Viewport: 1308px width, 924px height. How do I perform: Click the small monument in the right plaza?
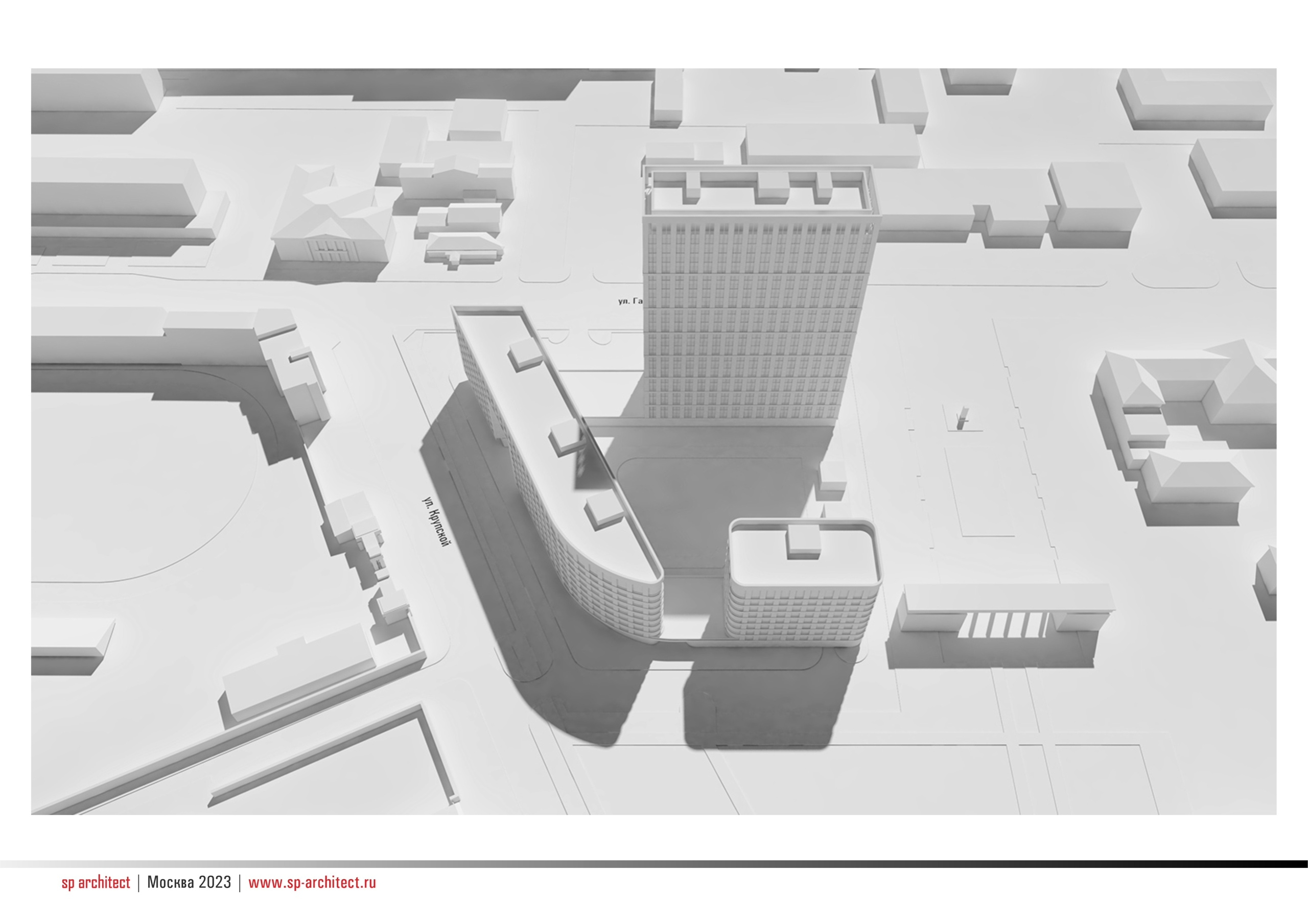(962, 419)
